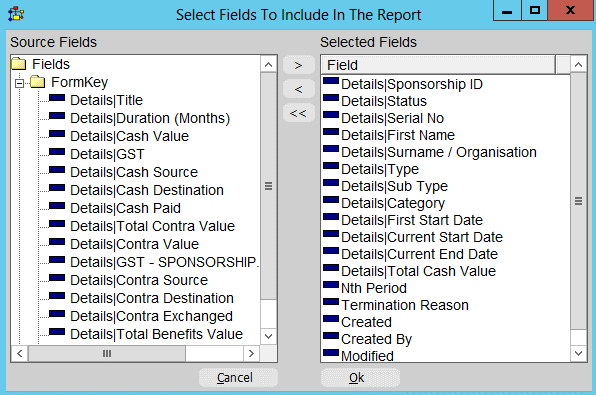Click the Field column header
This screenshot has width=596, height=395.
pos(438,65)
